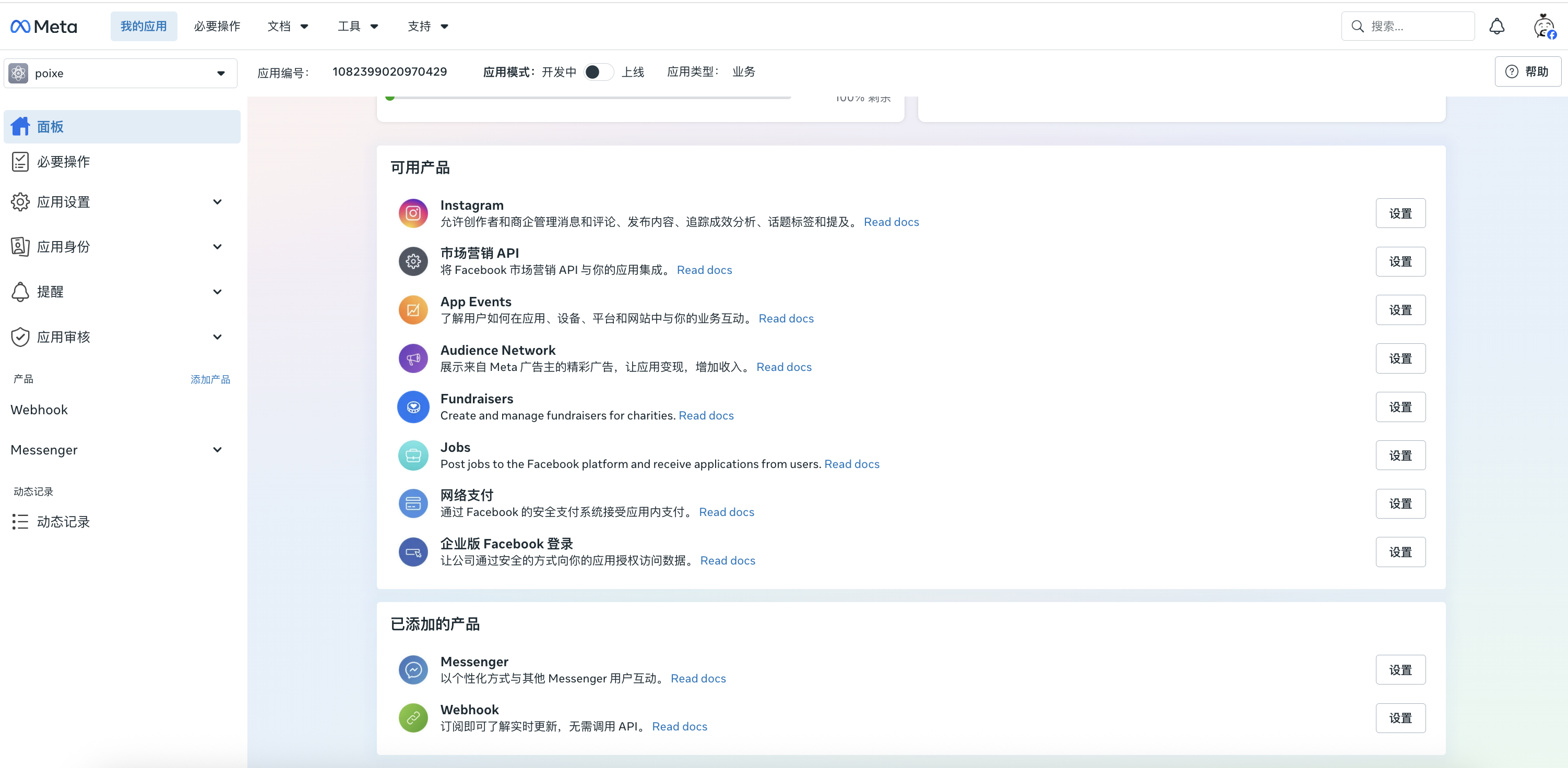Viewport: 1568px width, 768px height.
Task: Click 设置 for Instagram
Action: pyautogui.click(x=1400, y=213)
